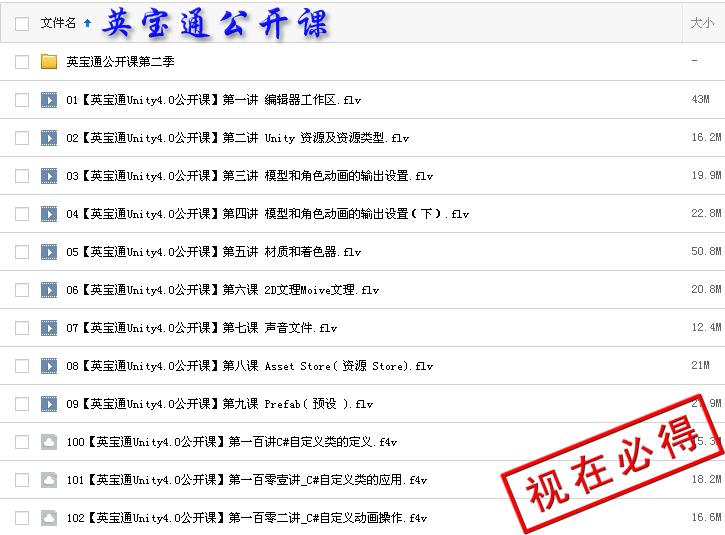Click video icon of 08 Asset Store.flv
Screen dimensions: 725x535
(49, 366)
